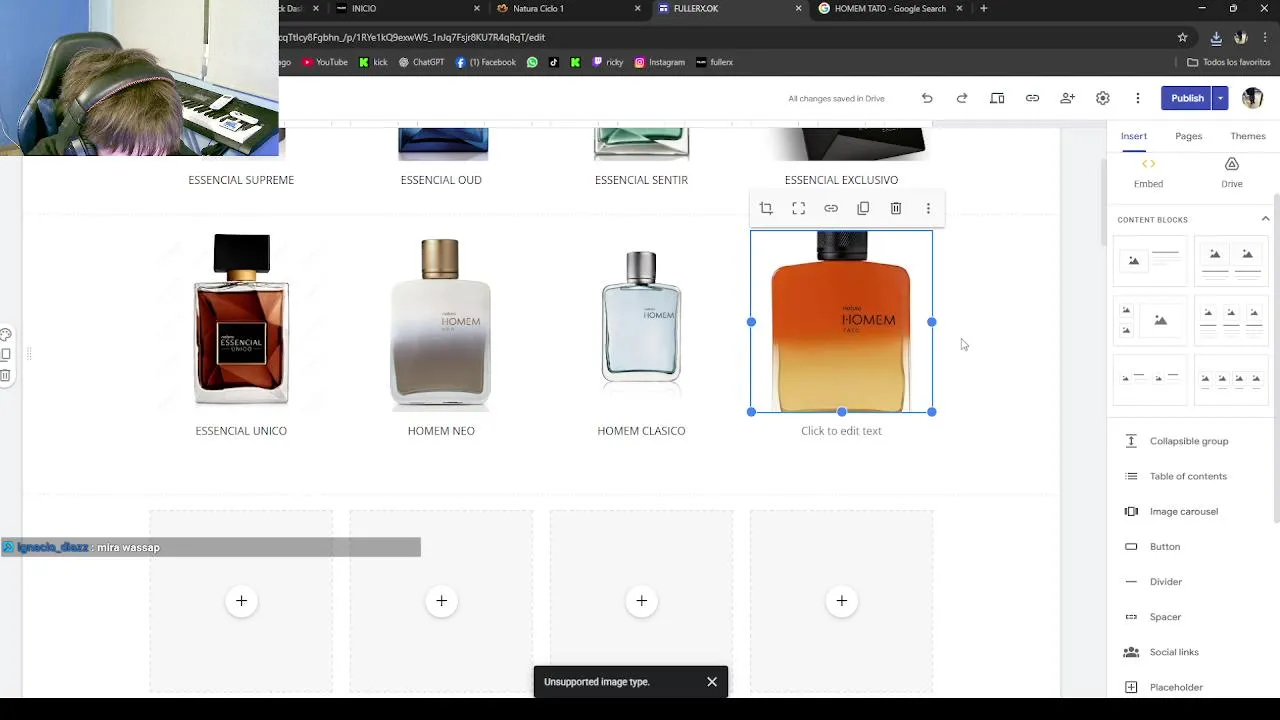Open the WhatsApp bookmark icon

click(x=532, y=62)
